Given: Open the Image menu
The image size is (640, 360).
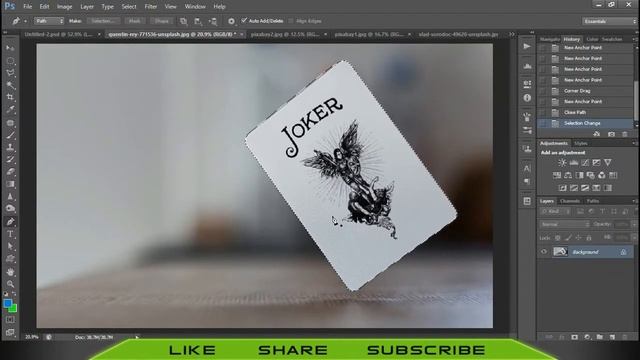Looking at the screenshot, I should click(64, 7).
